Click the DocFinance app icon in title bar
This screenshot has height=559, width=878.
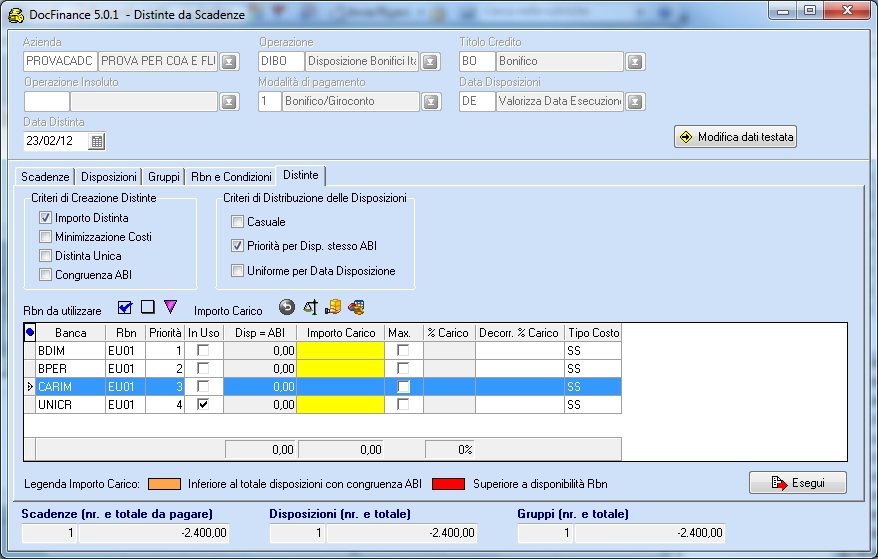coord(16,15)
